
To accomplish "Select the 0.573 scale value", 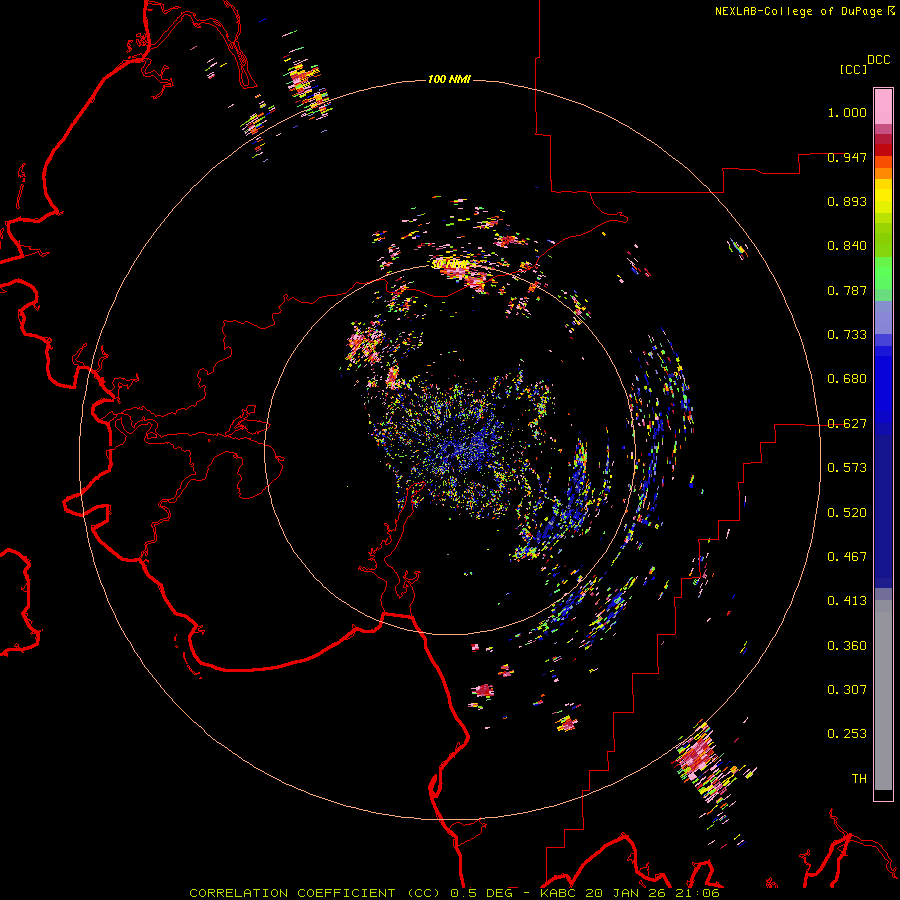I will click(847, 468).
